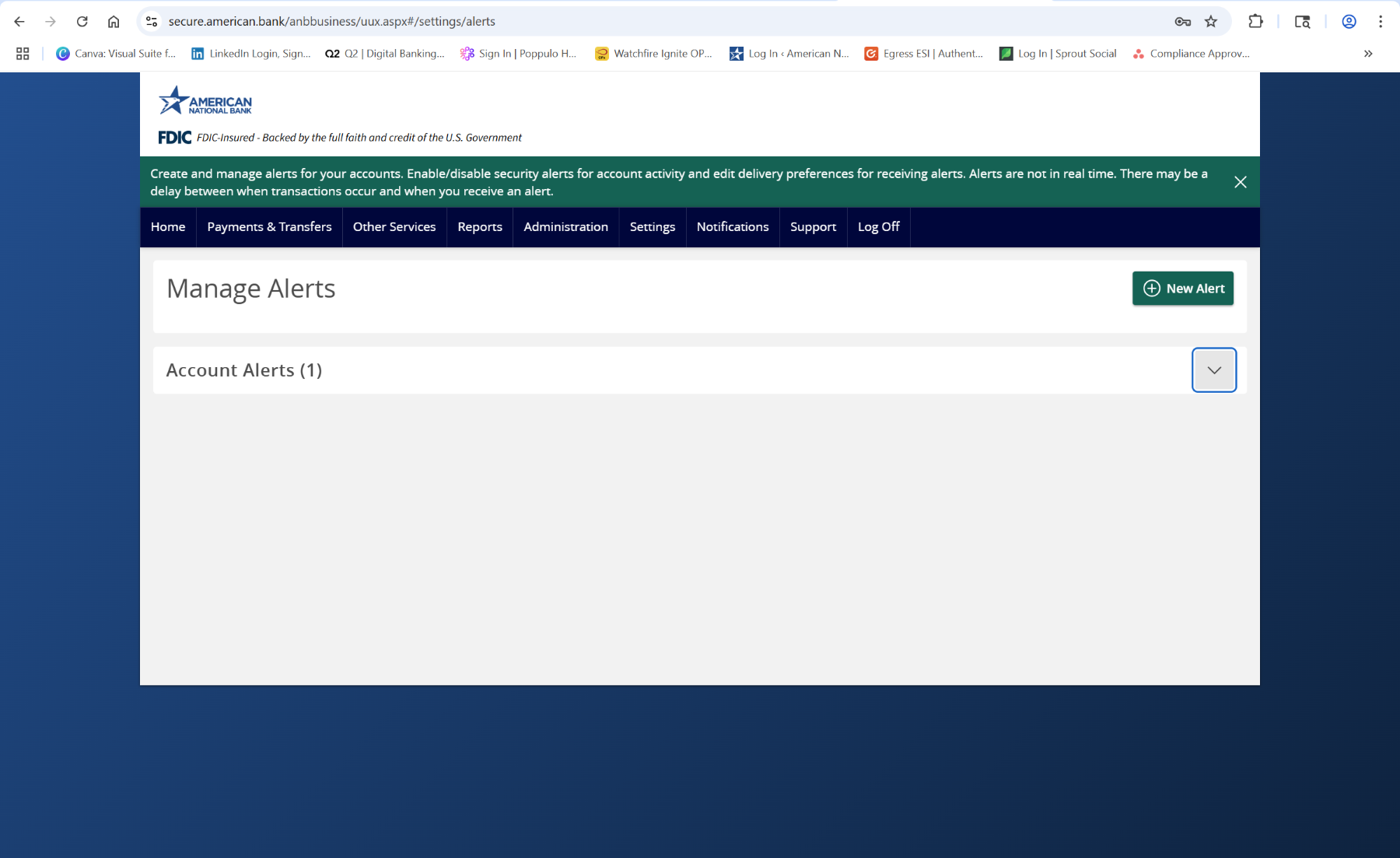
Task: Open the Watchfire Ignite bookmark
Action: (x=653, y=54)
